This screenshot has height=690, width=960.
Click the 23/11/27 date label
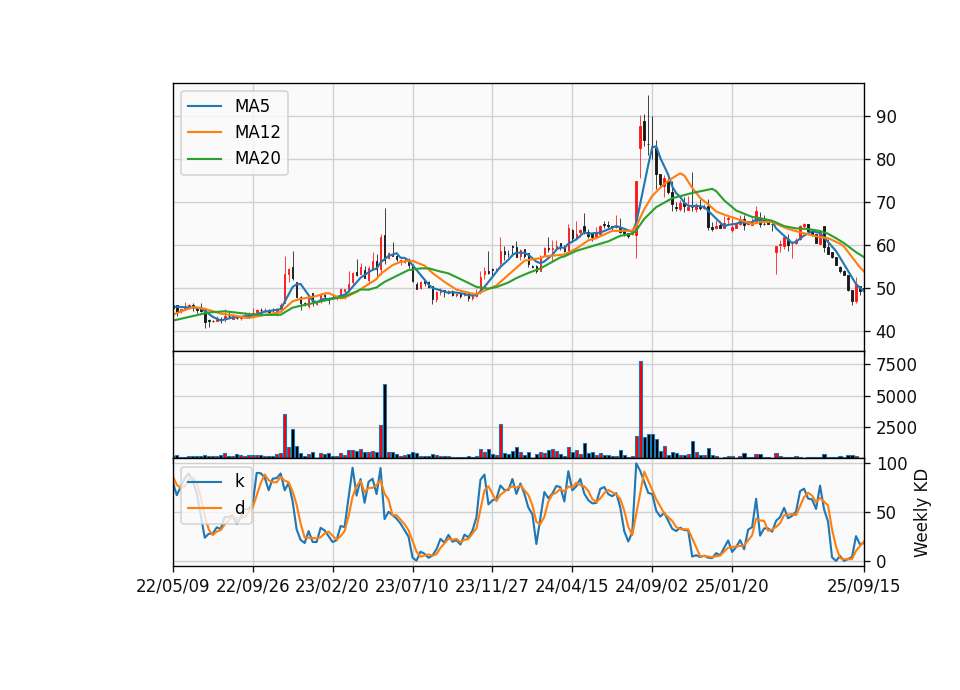click(492, 586)
